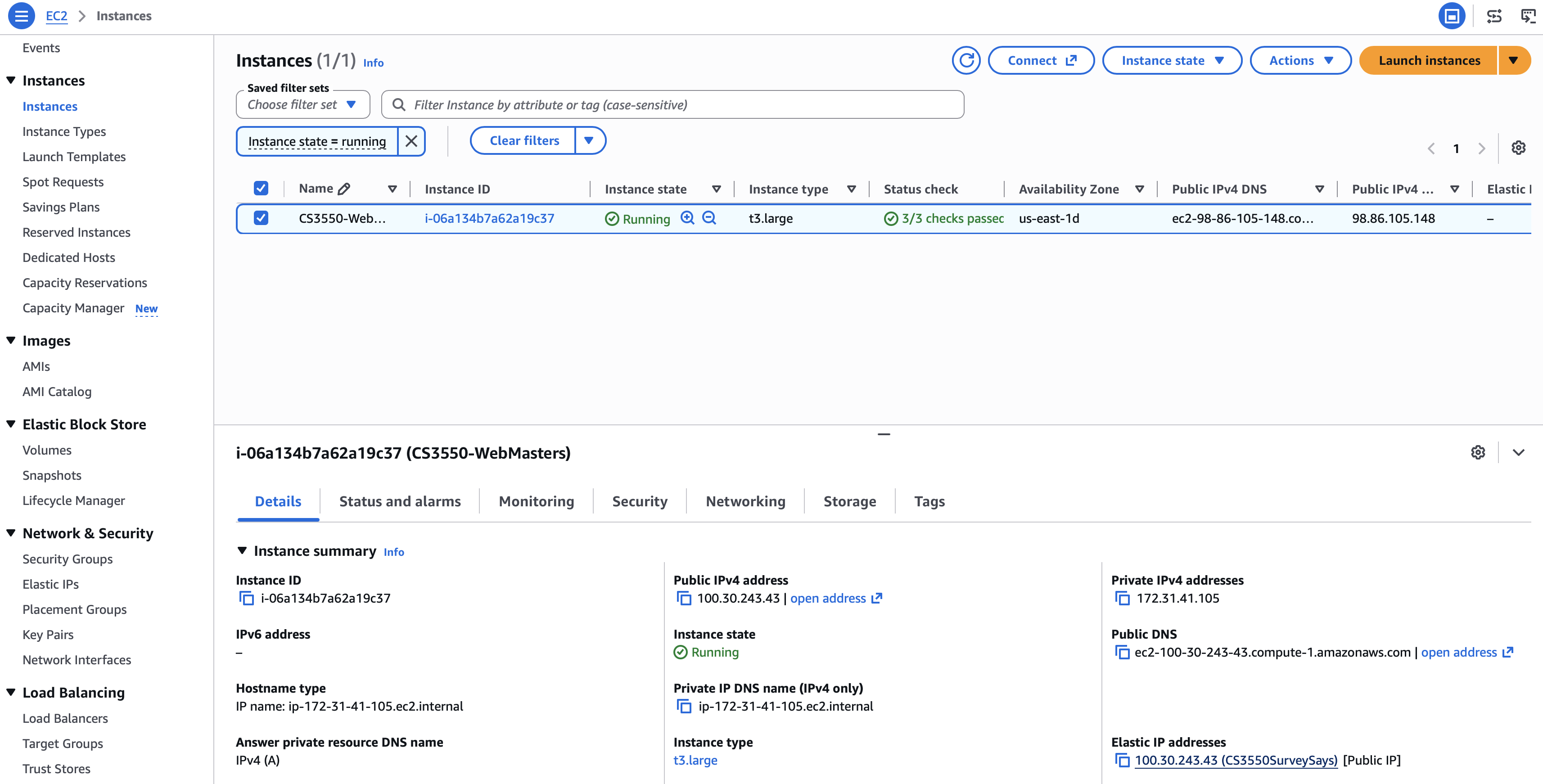
Task: Open the Security tab
Action: (x=639, y=501)
